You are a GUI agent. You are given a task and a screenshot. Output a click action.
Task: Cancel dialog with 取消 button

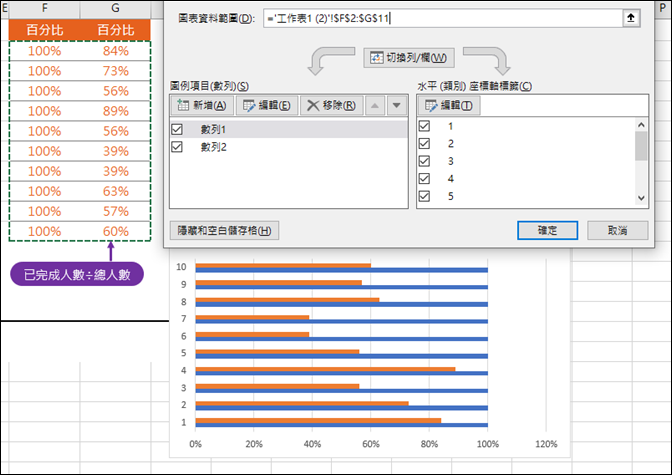tap(618, 231)
